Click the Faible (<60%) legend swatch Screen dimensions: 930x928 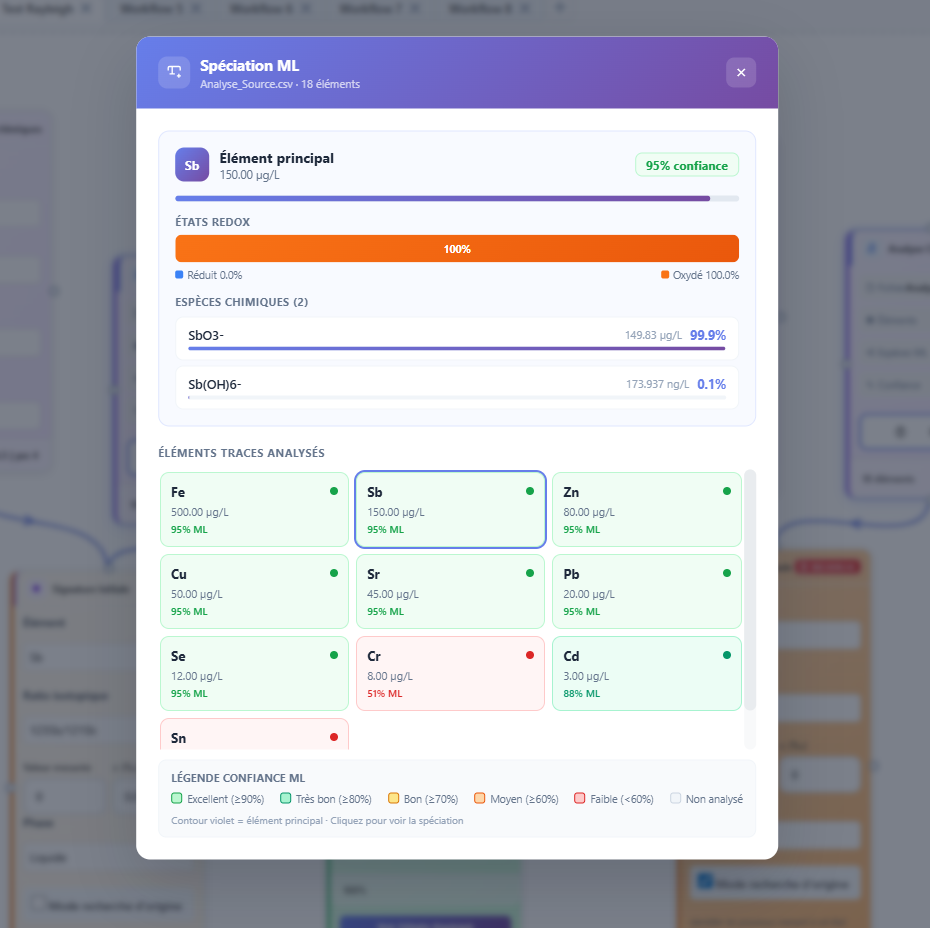pyautogui.click(x=579, y=799)
